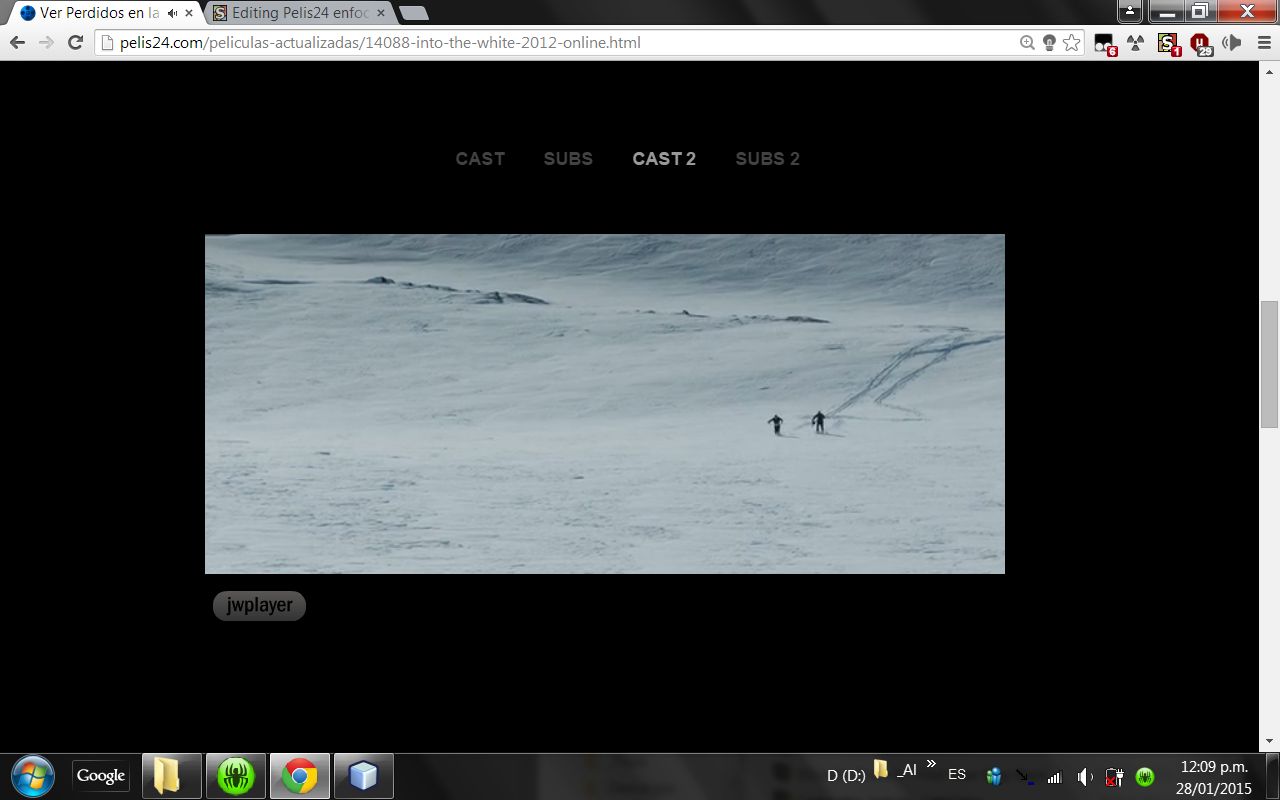Reload the pelis24 page
Screen dimensions: 1280x800
point(75,43)
